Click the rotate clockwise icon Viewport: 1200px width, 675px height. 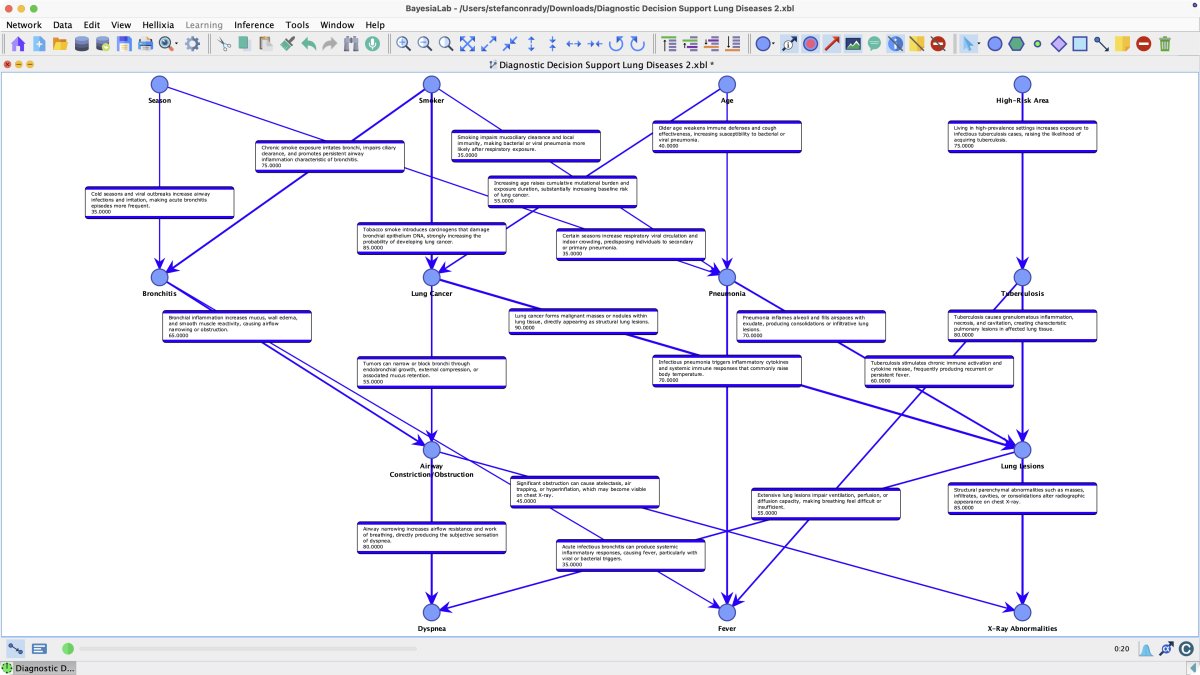pos(637,44)
